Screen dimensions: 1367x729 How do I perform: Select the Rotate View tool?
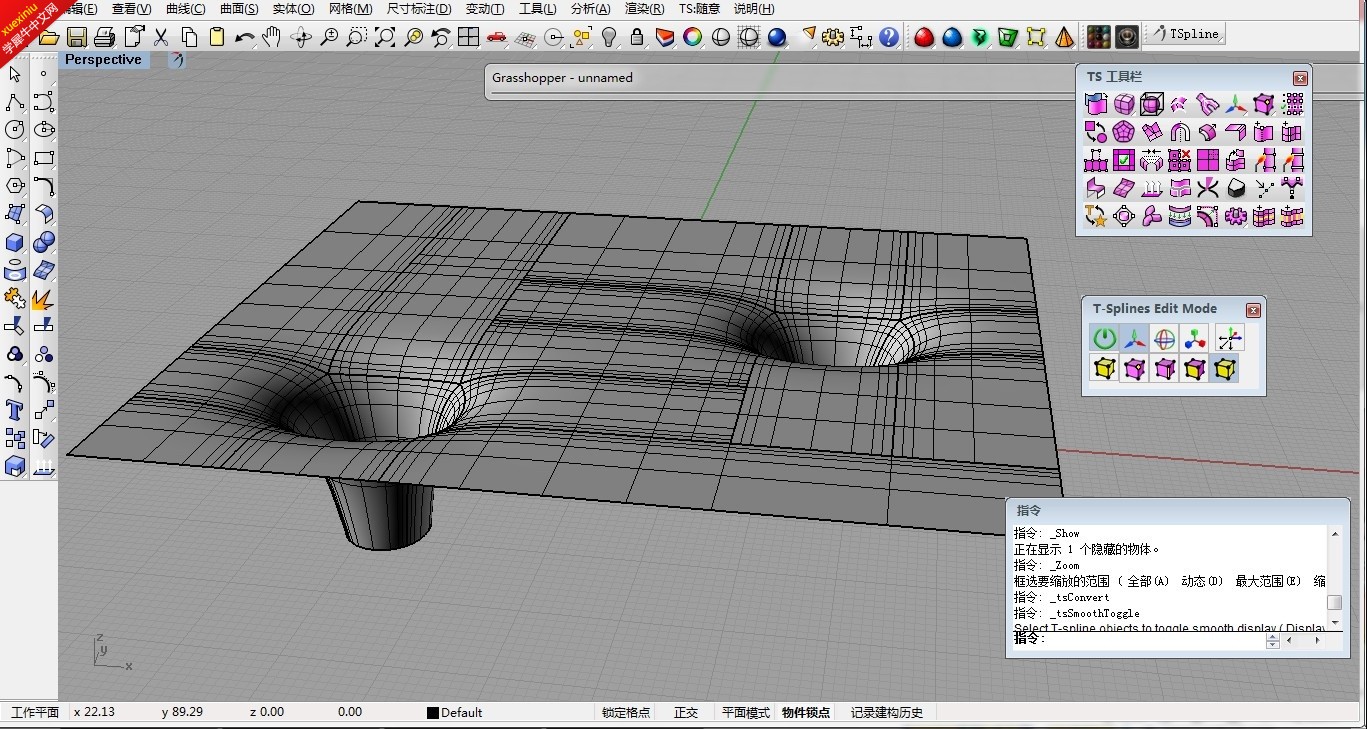tap(300, 38)
